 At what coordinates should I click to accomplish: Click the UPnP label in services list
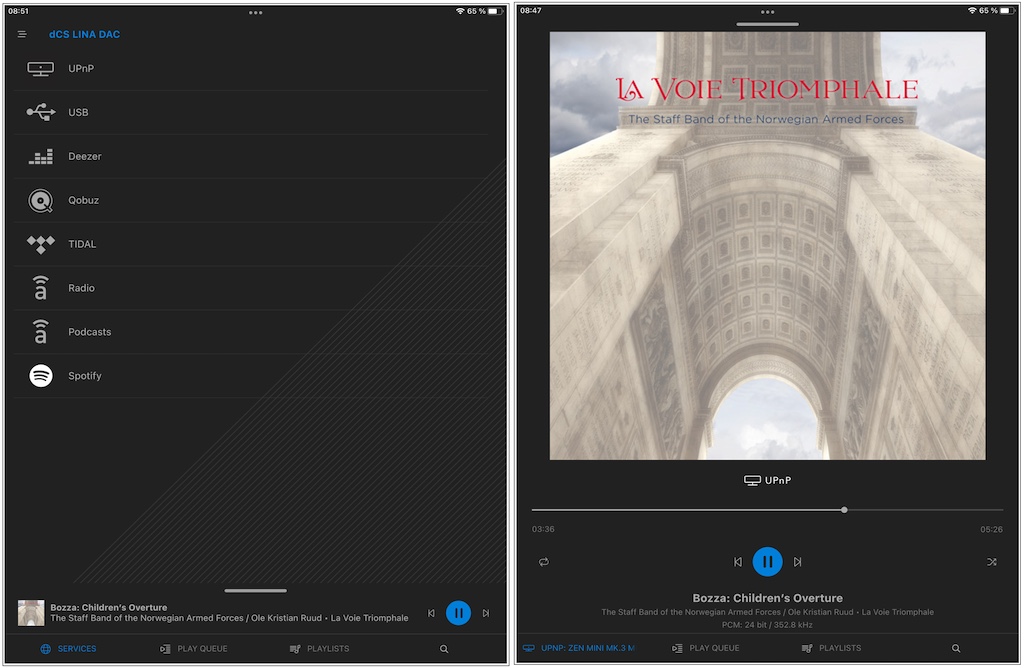[81, 69]
